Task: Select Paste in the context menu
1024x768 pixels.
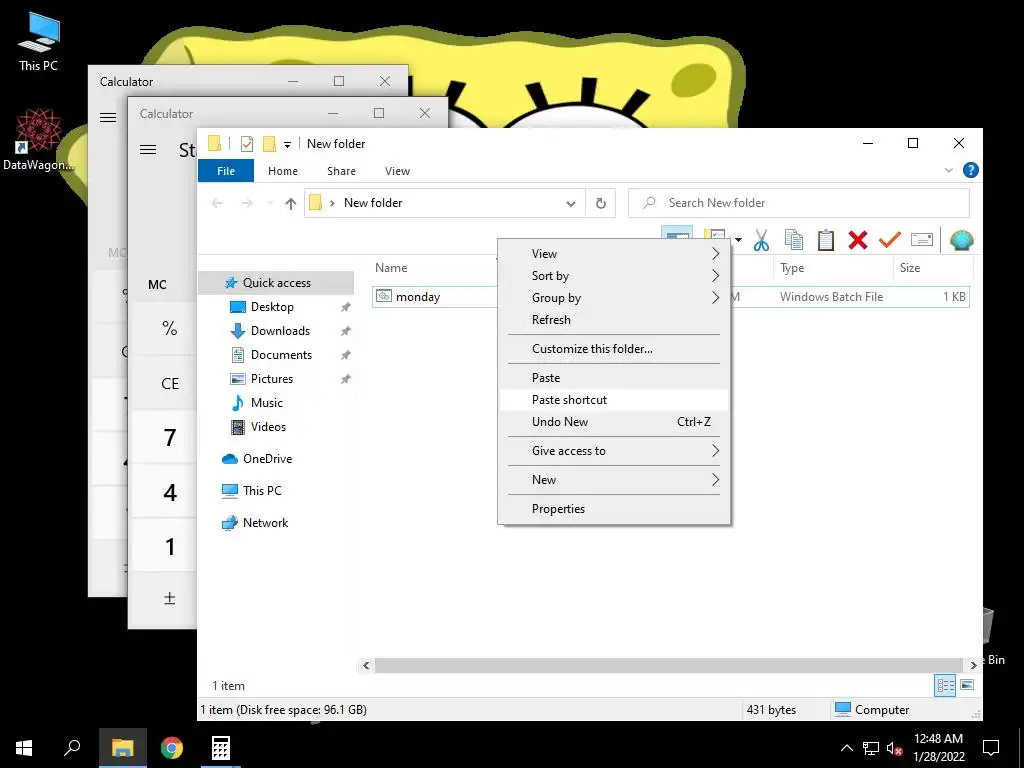Action: [x=614, y=377]
